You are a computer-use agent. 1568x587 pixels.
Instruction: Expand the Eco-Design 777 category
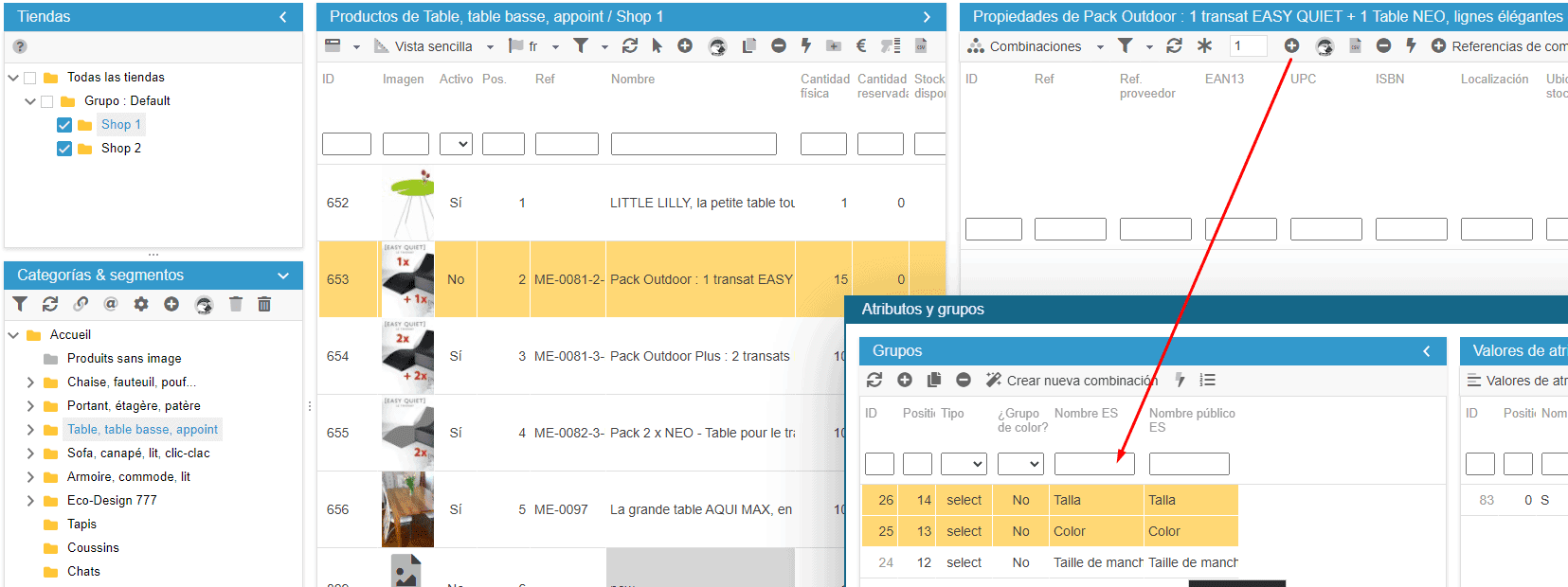click(30, 501)
